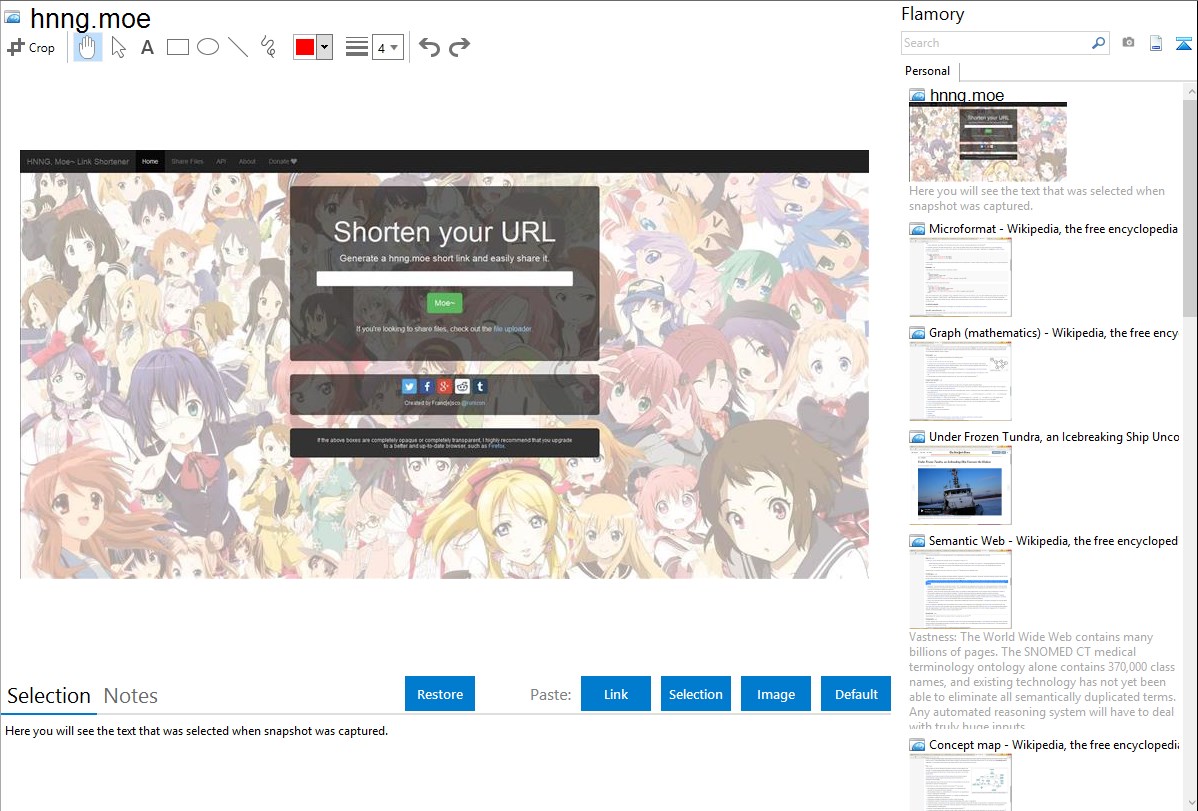
Task: Select Concept map snapshot title
Action: tap(1054, 744)
